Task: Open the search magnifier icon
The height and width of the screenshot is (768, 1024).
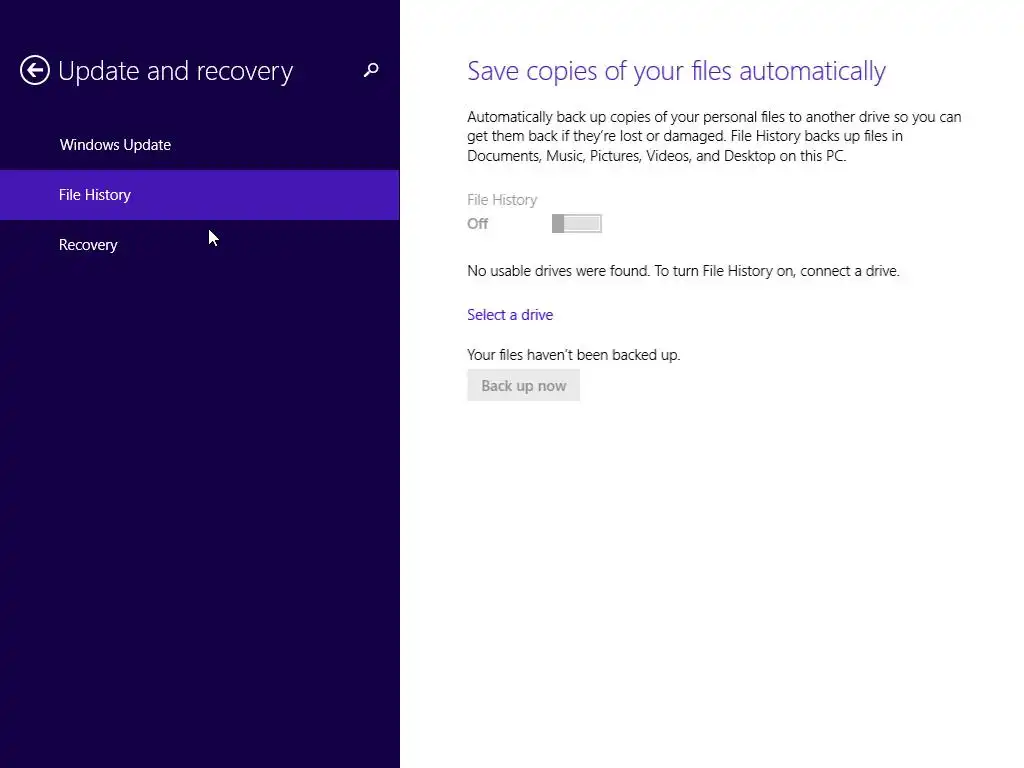Action: pyautogui.click(x=371, y=70)
